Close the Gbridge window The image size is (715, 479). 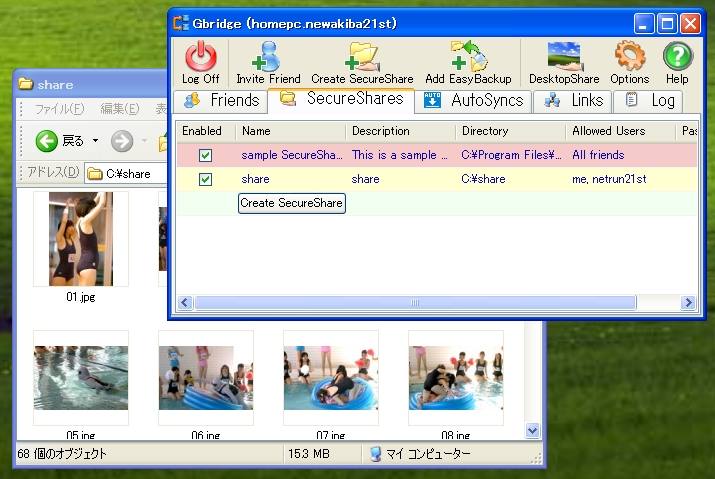click(690, 24)
